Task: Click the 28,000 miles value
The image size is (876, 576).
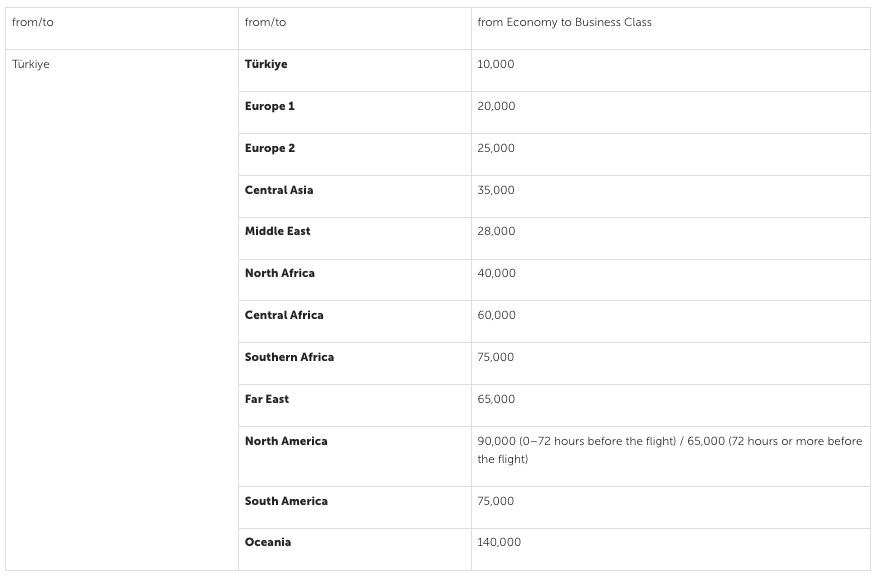Action: 496,231
